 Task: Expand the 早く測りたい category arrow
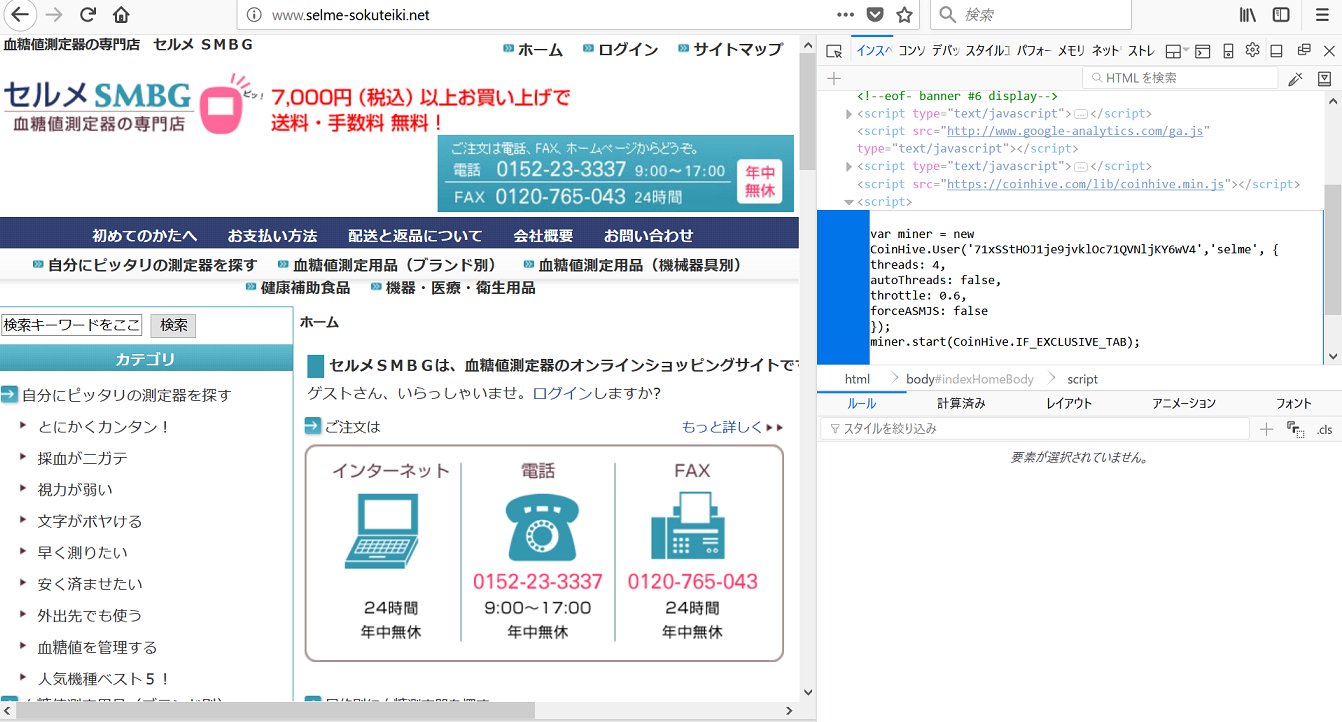coord(24,552)
